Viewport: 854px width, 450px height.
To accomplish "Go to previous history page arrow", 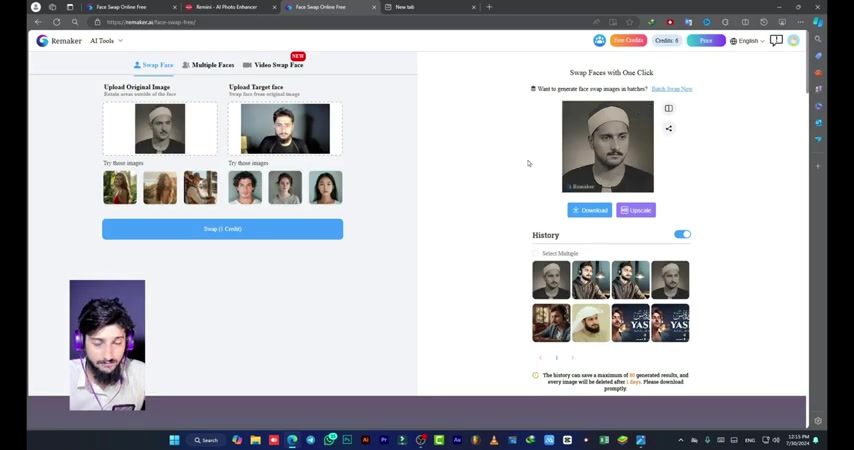I will (540, 358).
